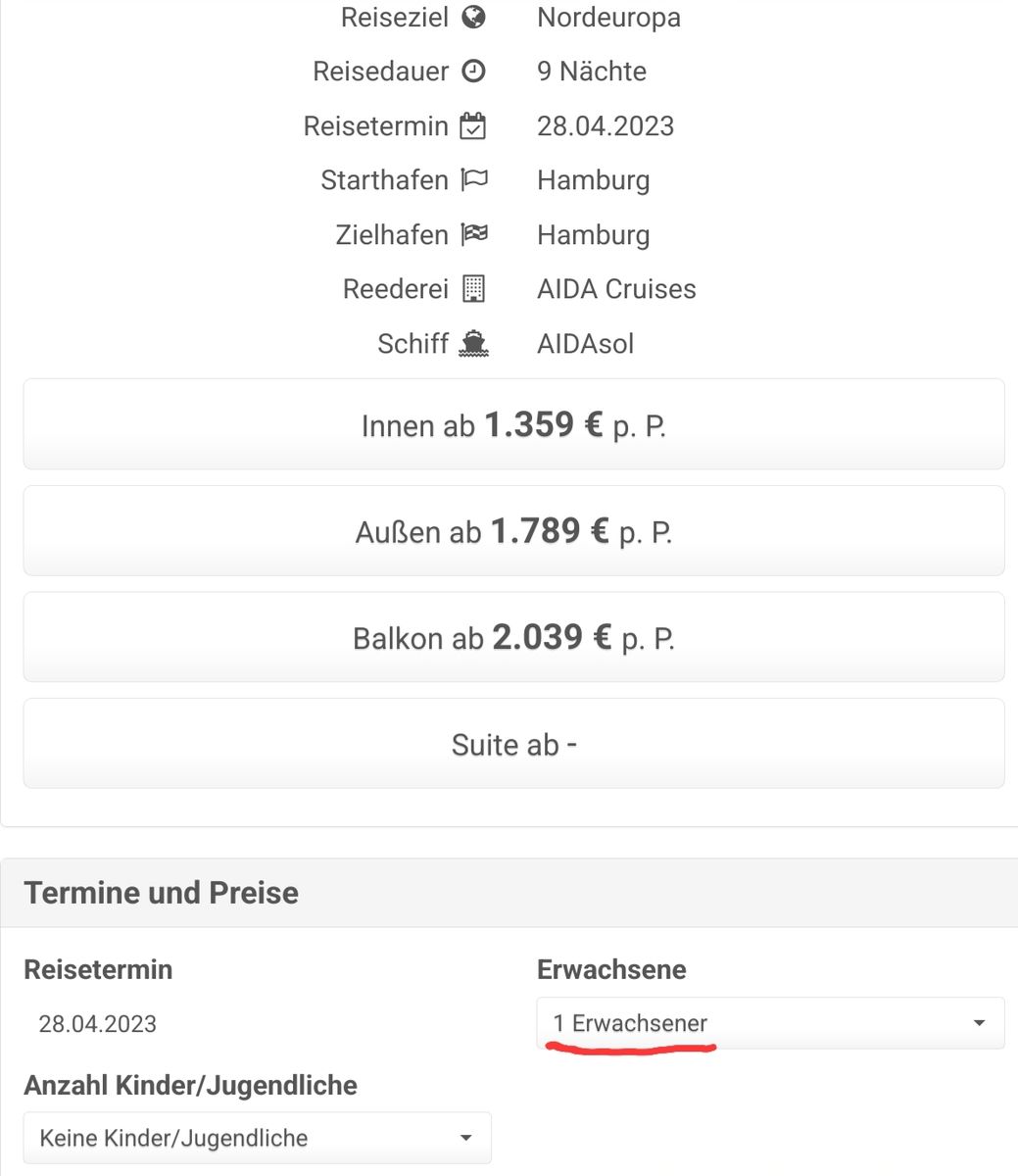Click the calendar icon next to Reisetermin
1018x1176 pixels.
tap(473, 125)
